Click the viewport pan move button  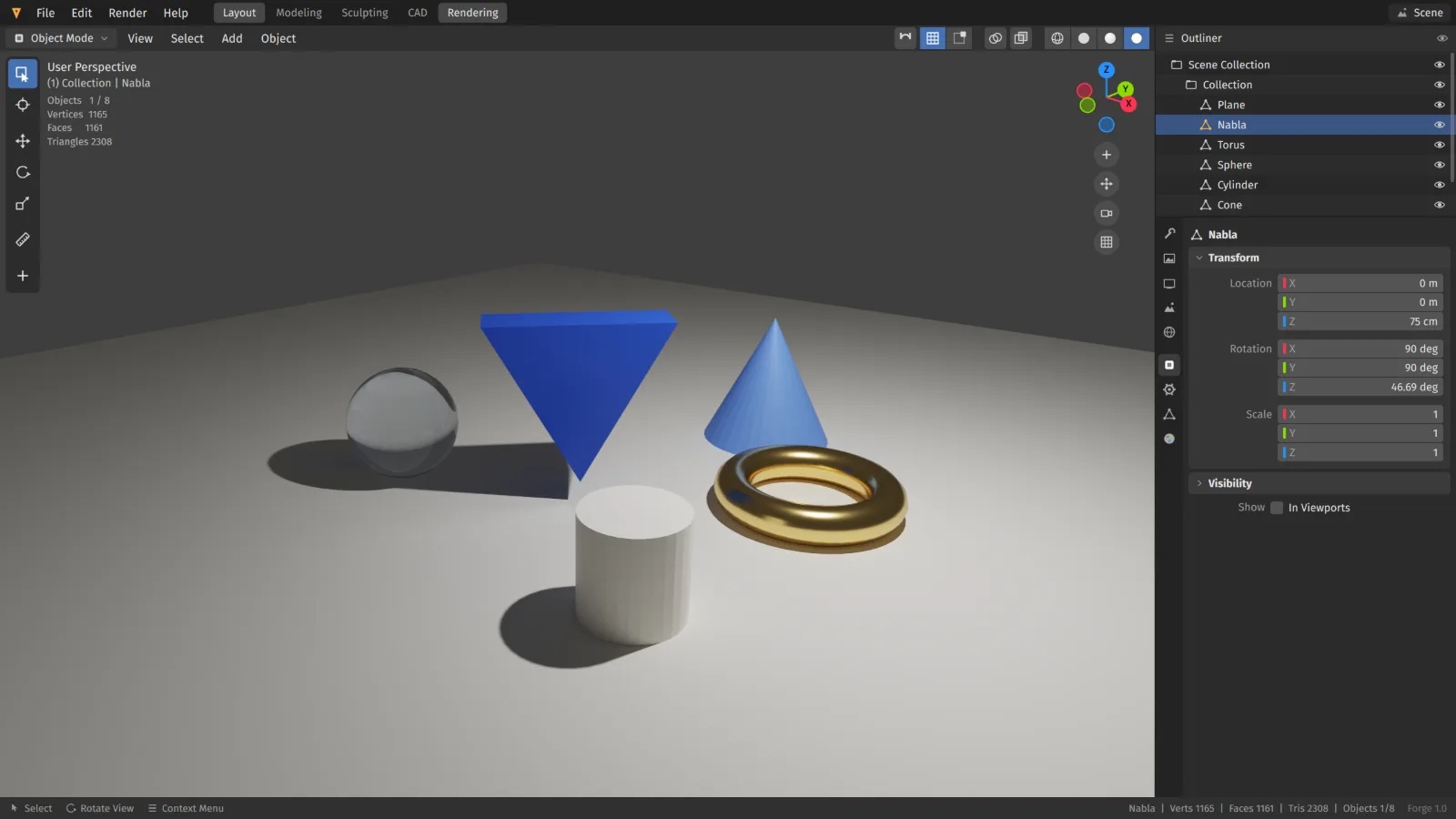click(1107, 184)
